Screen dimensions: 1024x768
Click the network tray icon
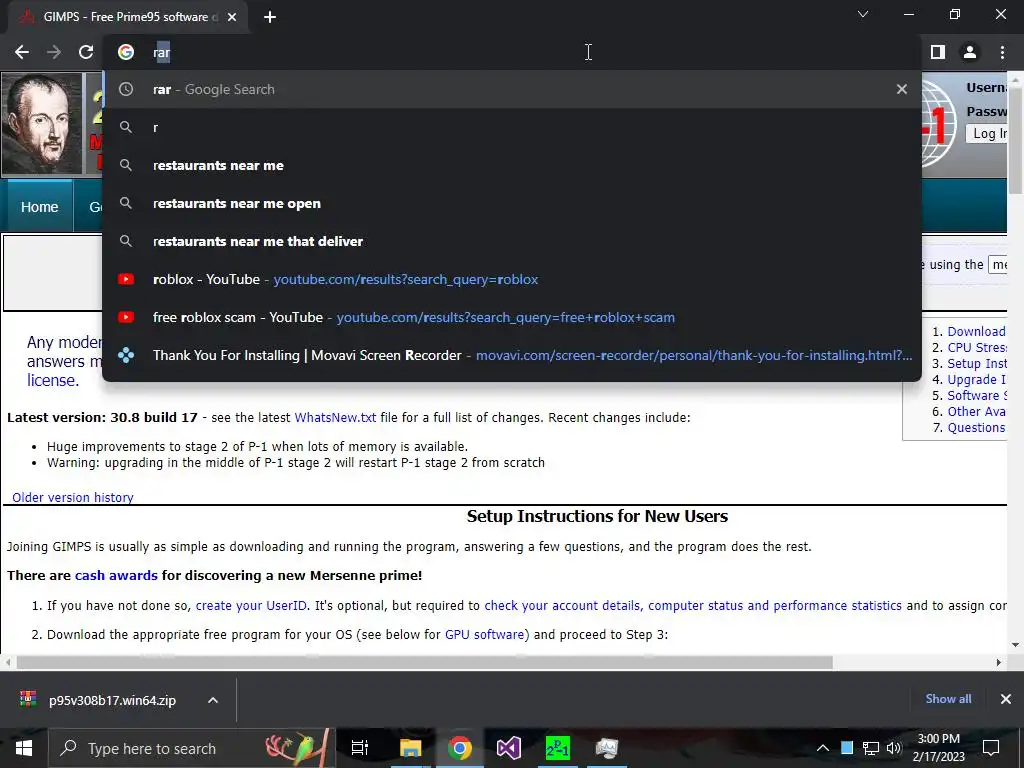pyautogui.click(x=871, y=748)
